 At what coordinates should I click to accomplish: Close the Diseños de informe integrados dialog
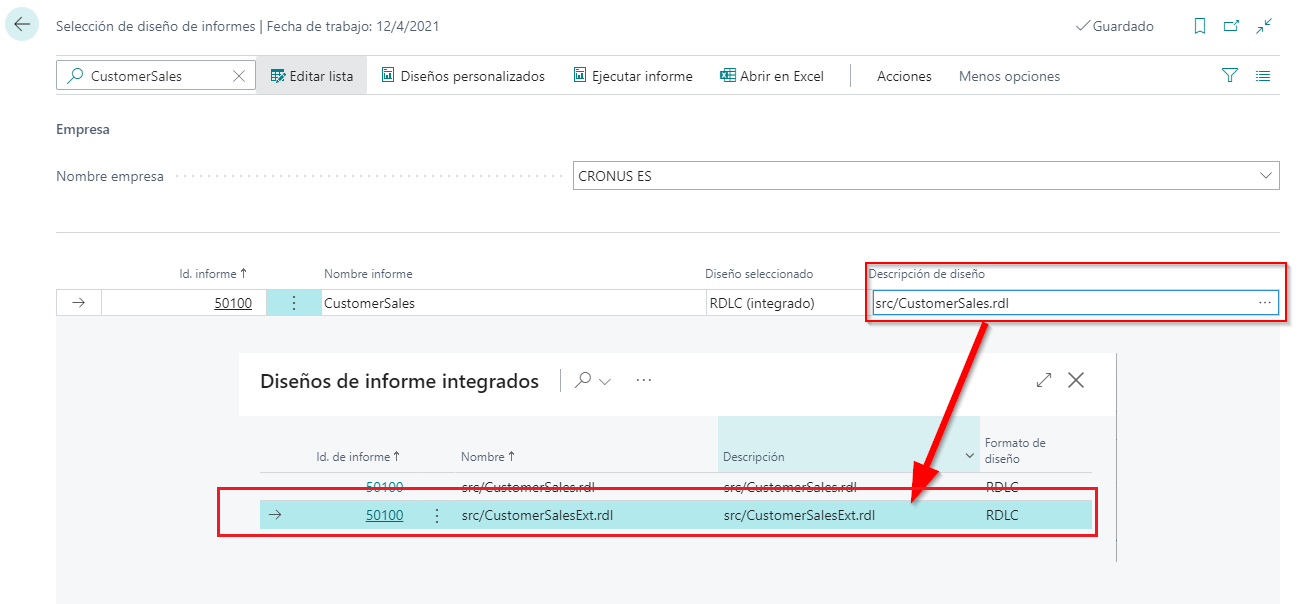pyautogui.click(x=1076, y=380)
